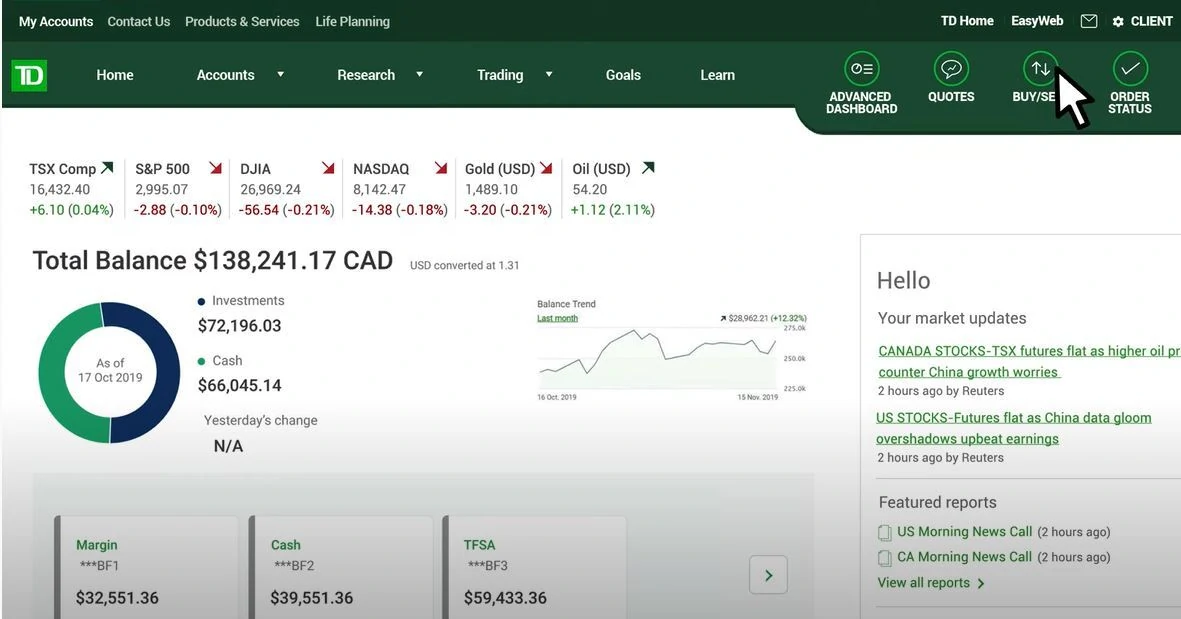The height and width of the screenshot is (619, 1181).
Task: Check Order Status checkmark icon
Action: pos(1129,69)
